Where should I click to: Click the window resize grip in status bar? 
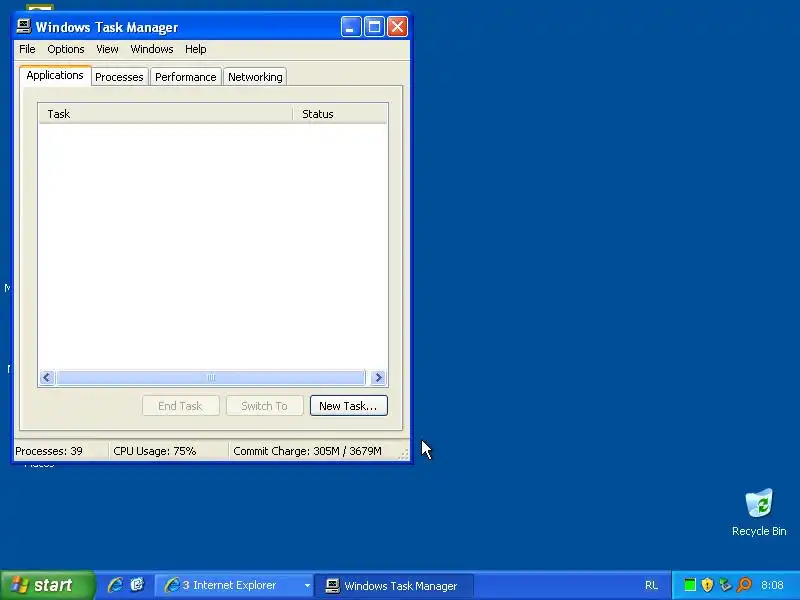(x=404, y=454)
